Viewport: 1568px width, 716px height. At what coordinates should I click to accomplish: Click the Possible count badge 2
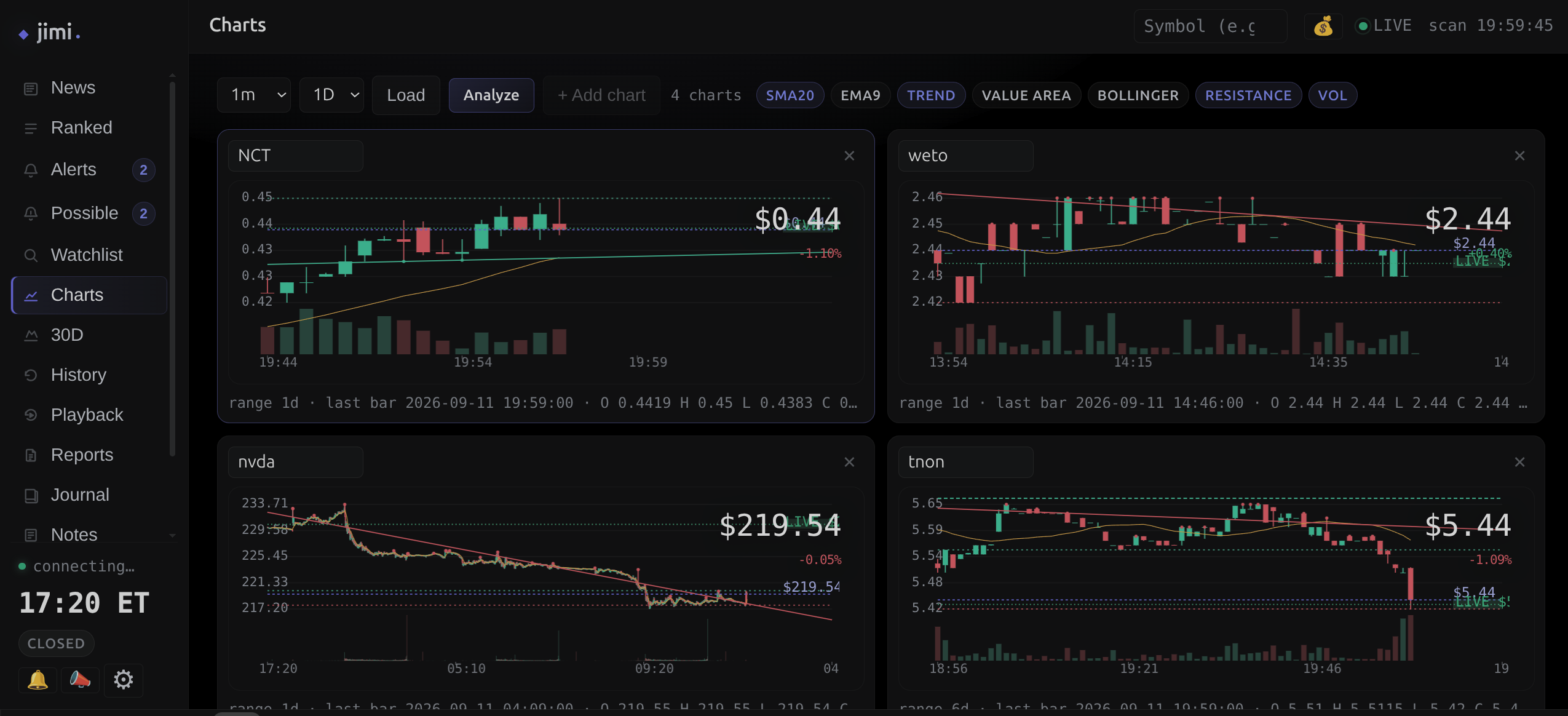(x=144, y=214)
